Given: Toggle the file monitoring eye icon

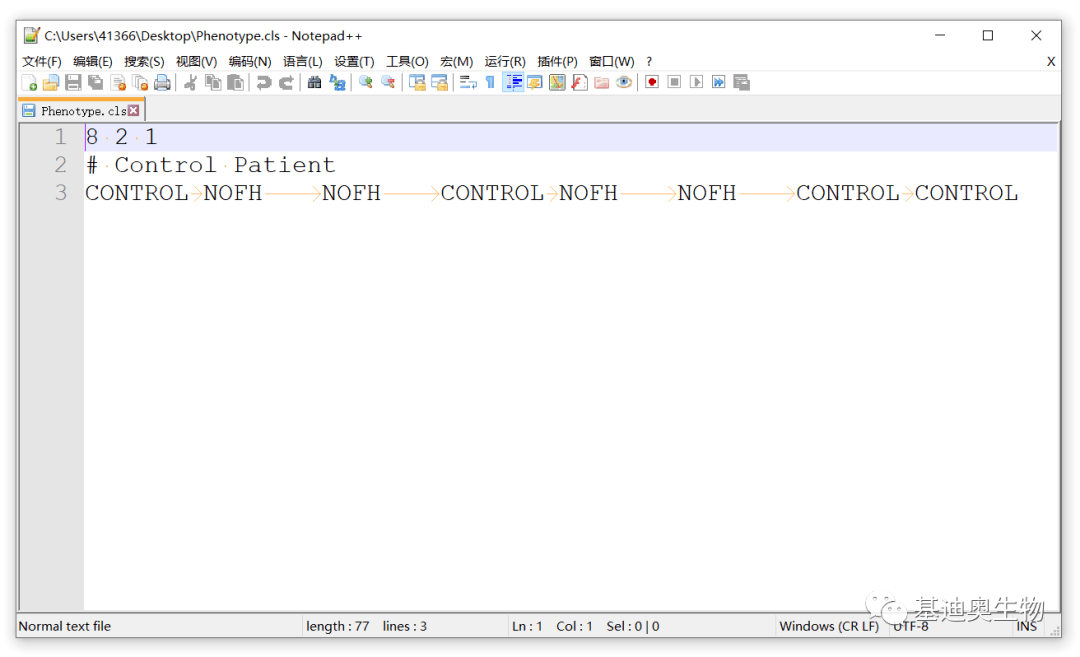Looking at the screenshot, I should coord(624,83).
